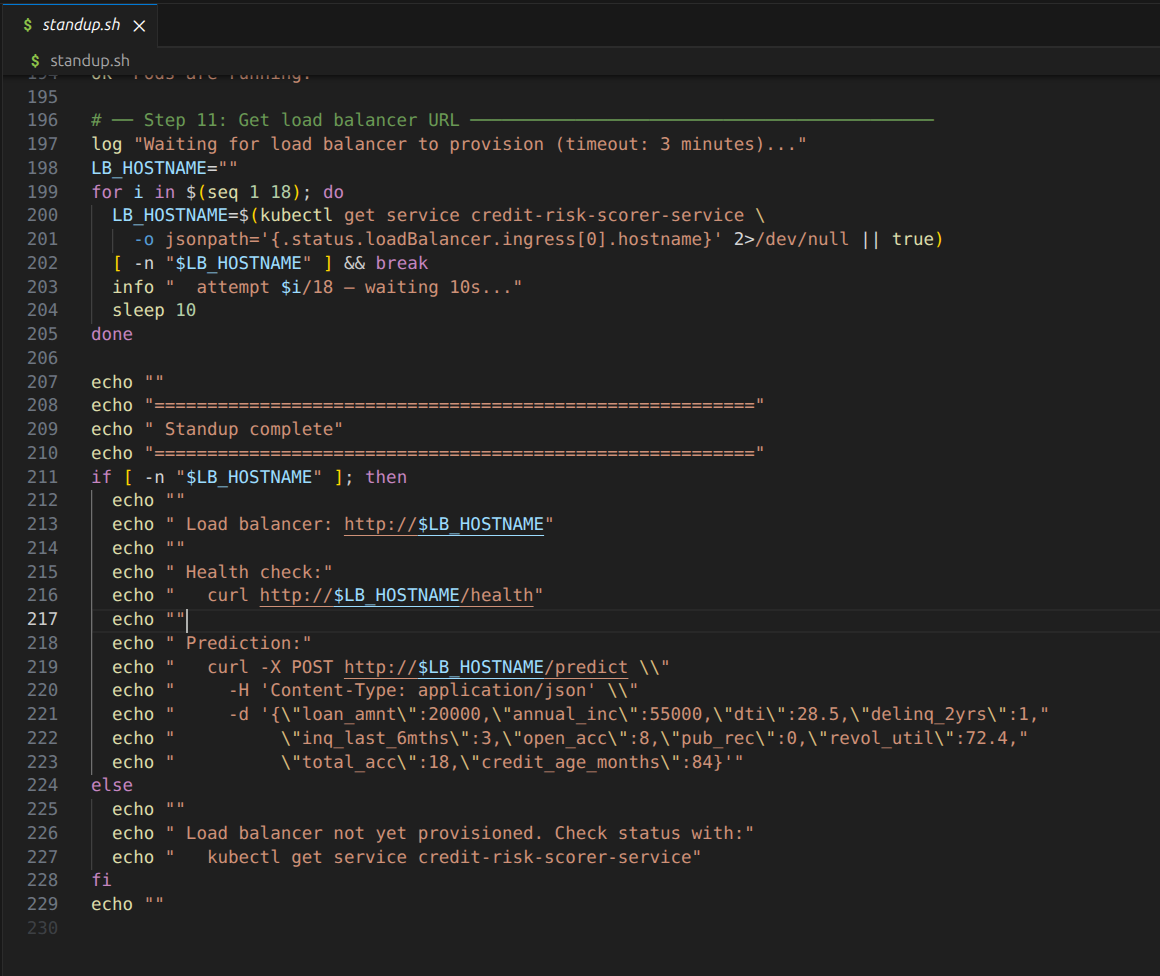Click the 'Health check:' echo string
This screenshot has height=976, width=1160.
click(249, 572)
